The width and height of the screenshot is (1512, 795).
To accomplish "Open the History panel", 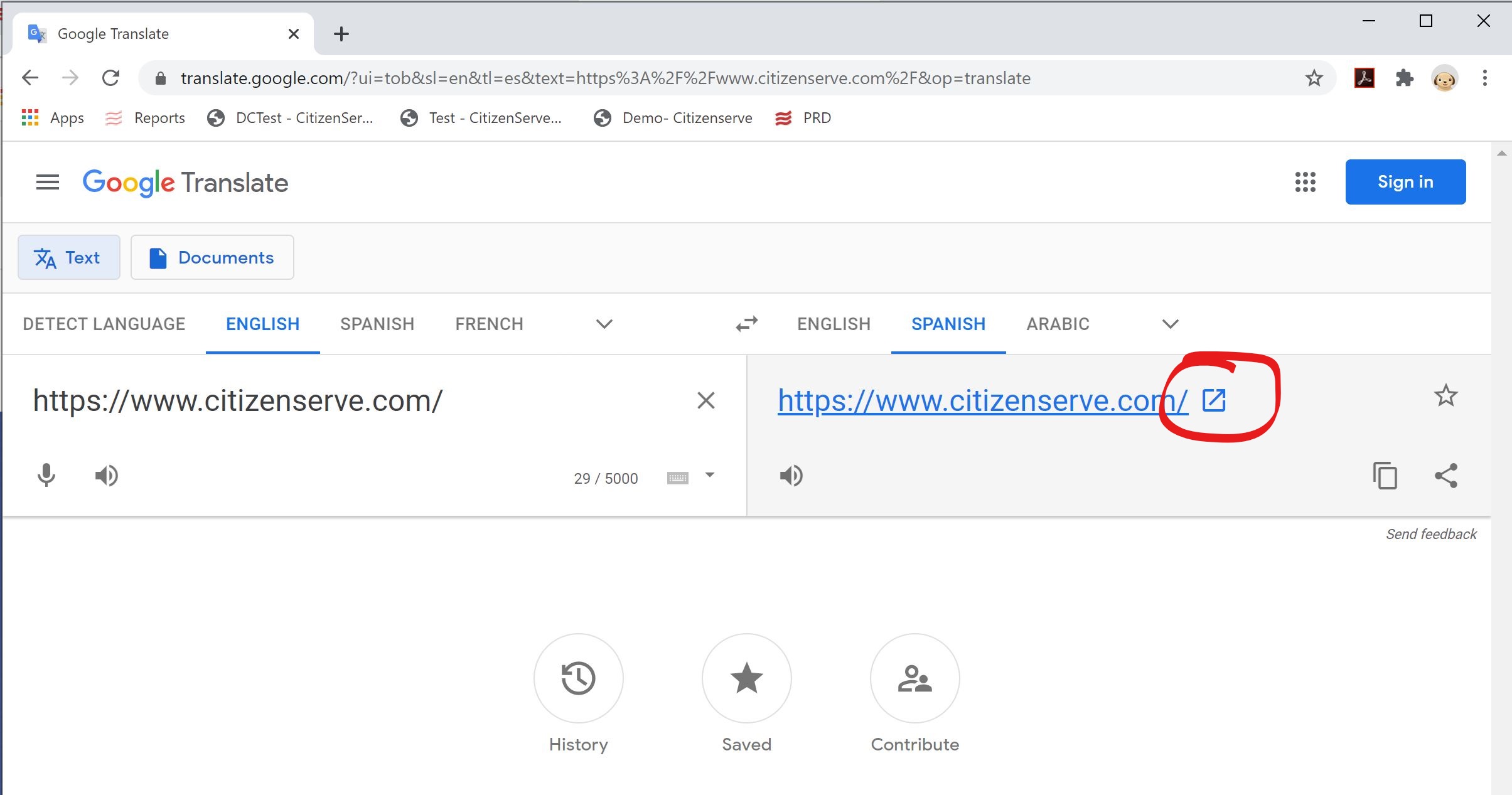I will pyautogui.click(x=578, y=678).
